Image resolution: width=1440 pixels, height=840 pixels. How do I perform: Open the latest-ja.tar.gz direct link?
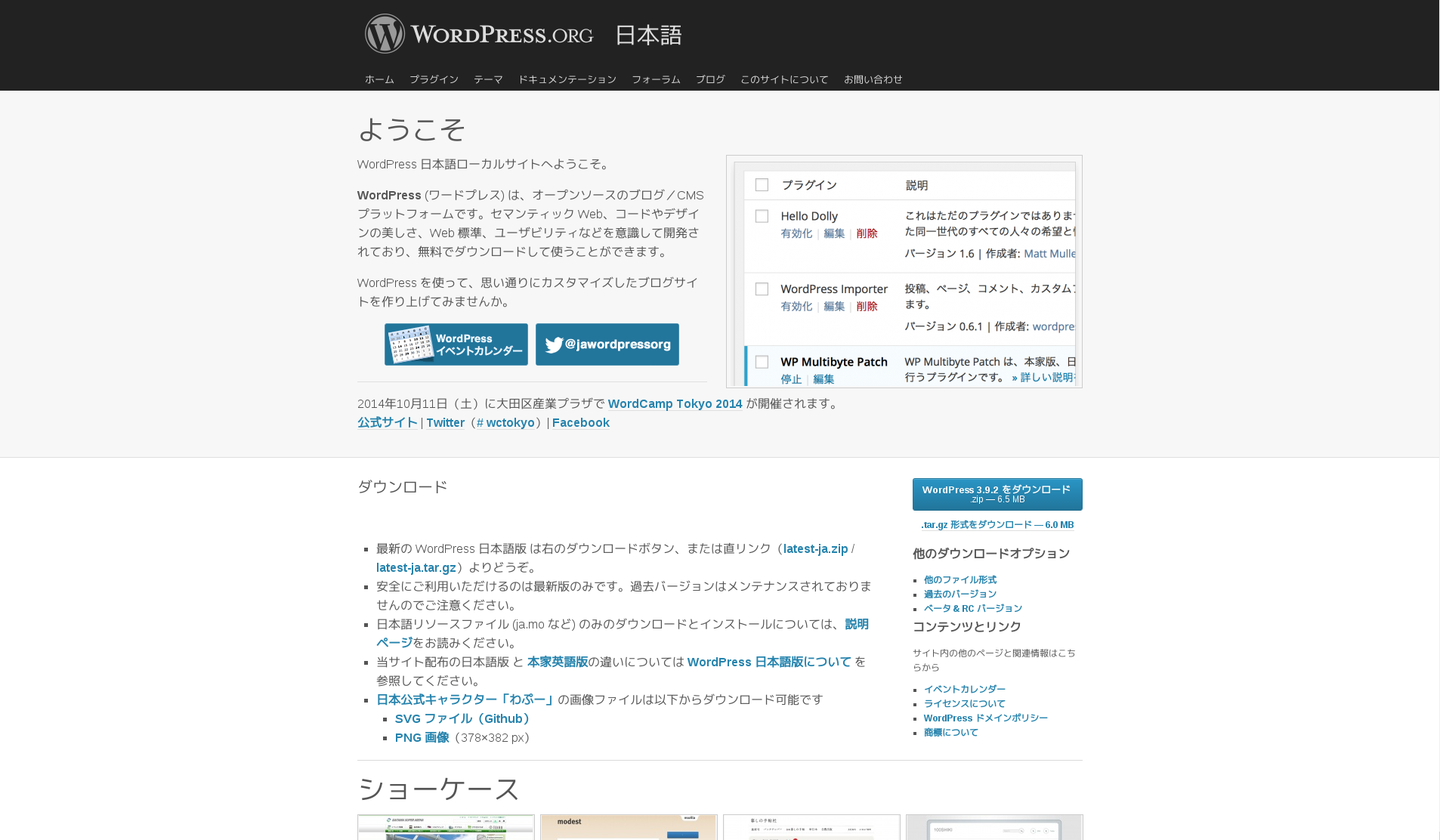[416, 567]
